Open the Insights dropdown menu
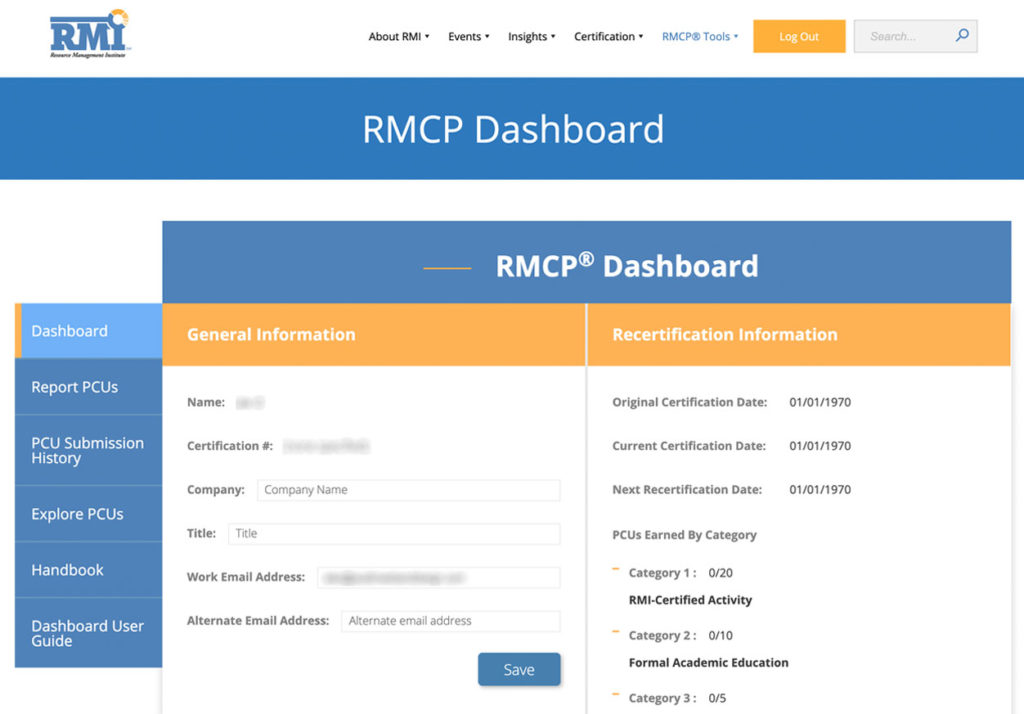 click(x=531, y=36)
